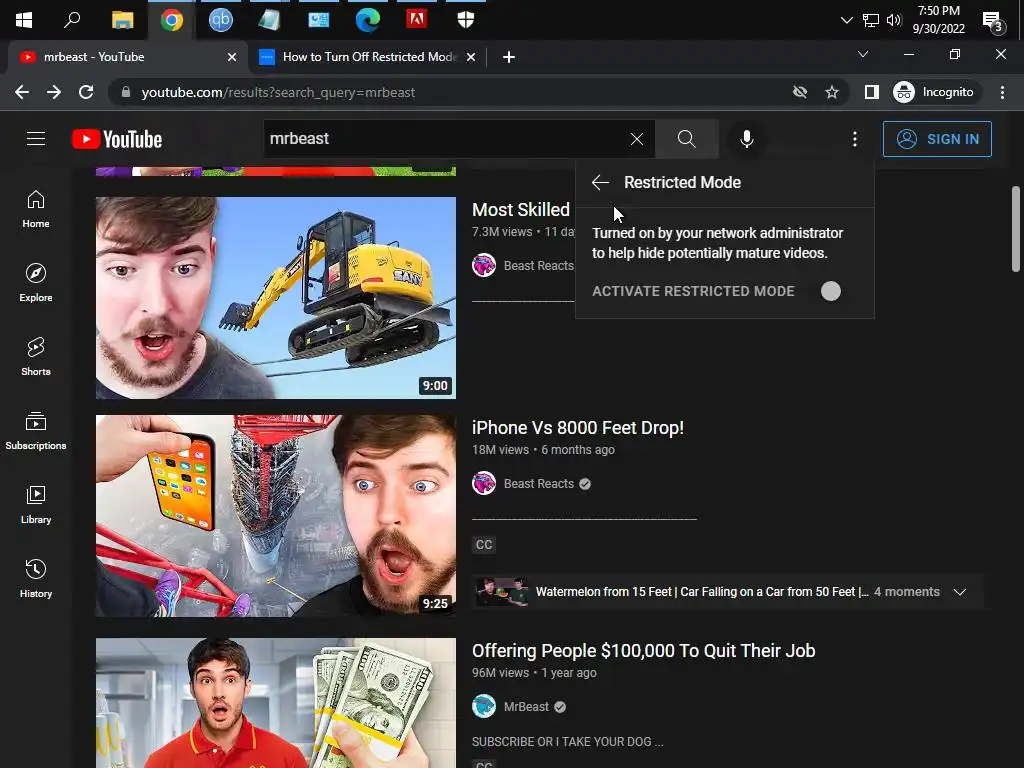Click Chrome's forward navigation arrow
This screenshot has height=768, width=1024.
click(54, 92)
